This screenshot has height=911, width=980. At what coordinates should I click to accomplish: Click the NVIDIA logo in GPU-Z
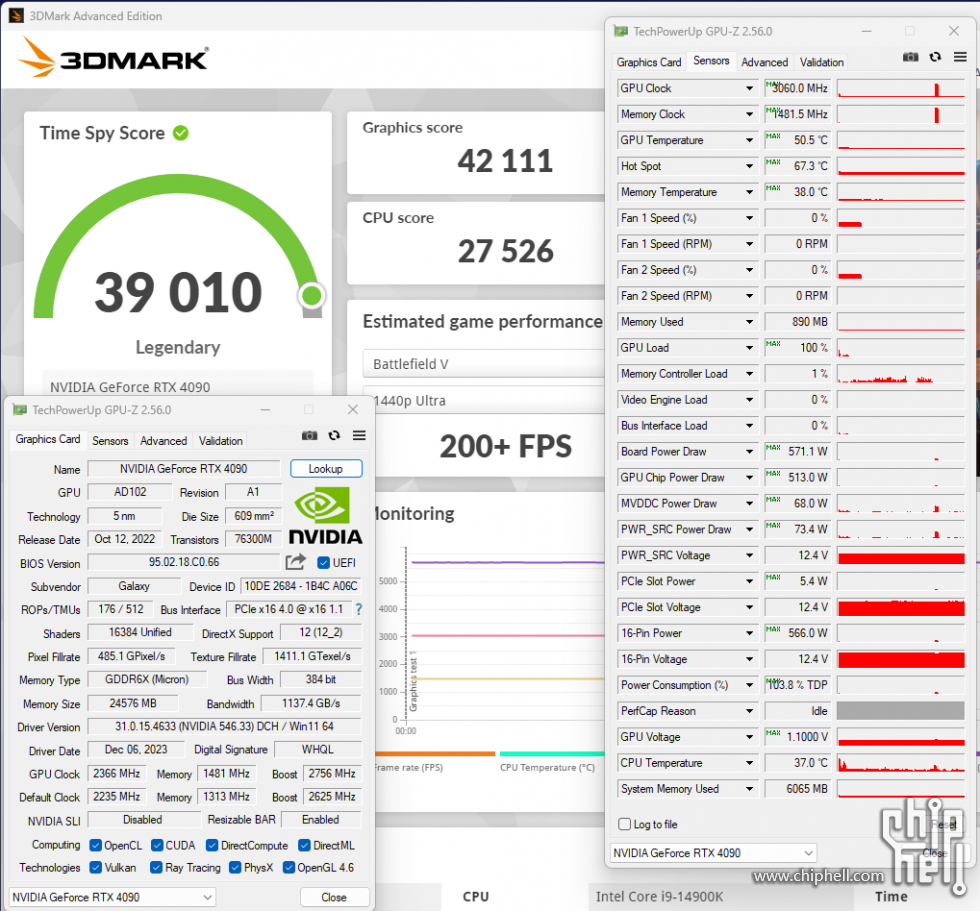coord(324,515)
